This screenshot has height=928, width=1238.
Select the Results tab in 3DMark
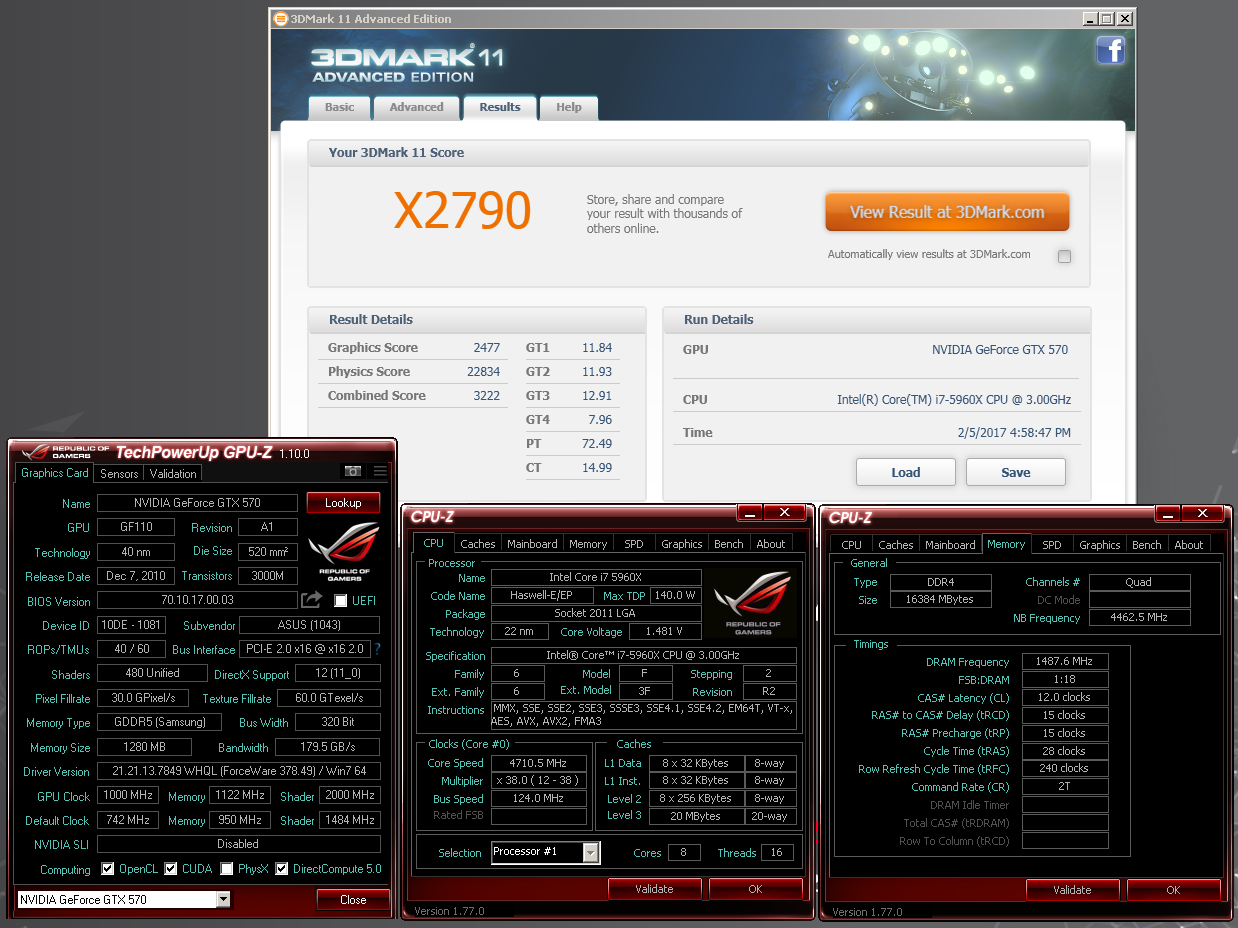[499, 107]
